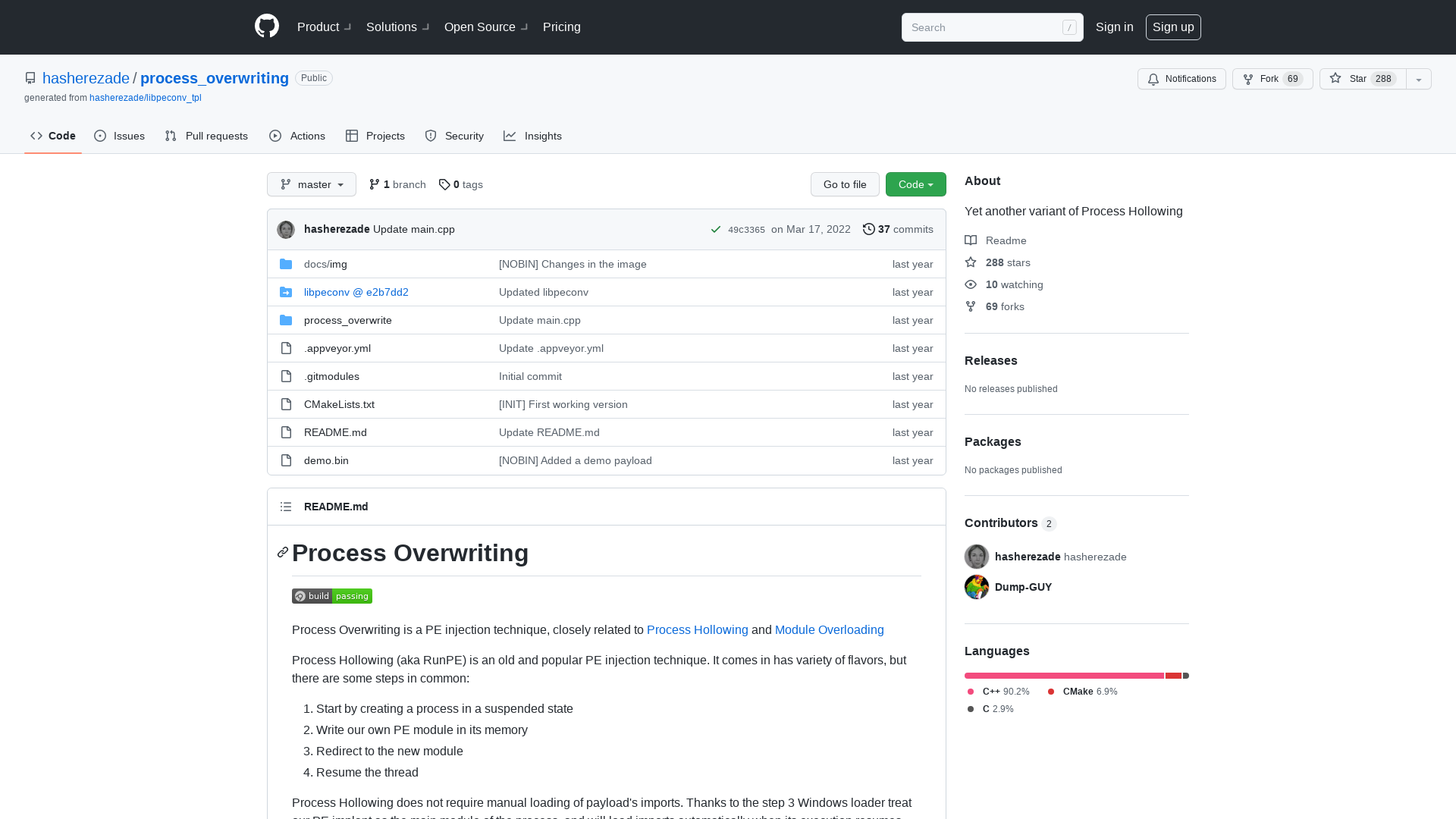1456x819 pixels.
Task: Click the star icon next to 288 stars
Action: [x=971, y=262]
